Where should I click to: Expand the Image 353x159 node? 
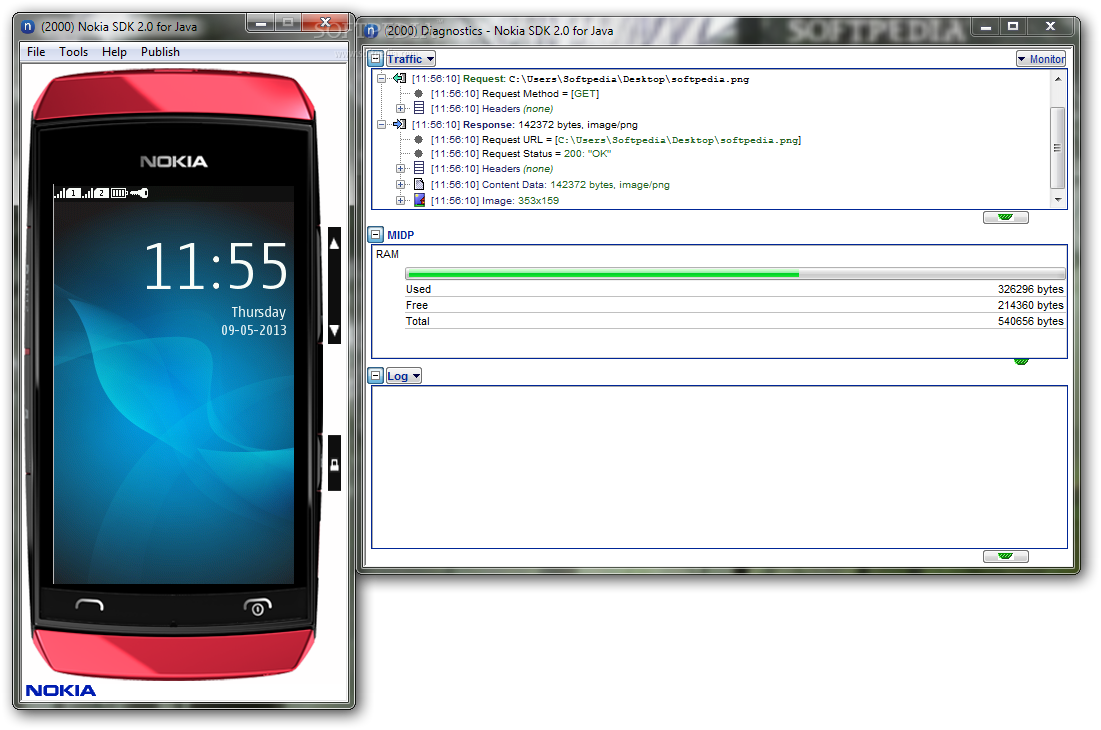tap(400, 200)
